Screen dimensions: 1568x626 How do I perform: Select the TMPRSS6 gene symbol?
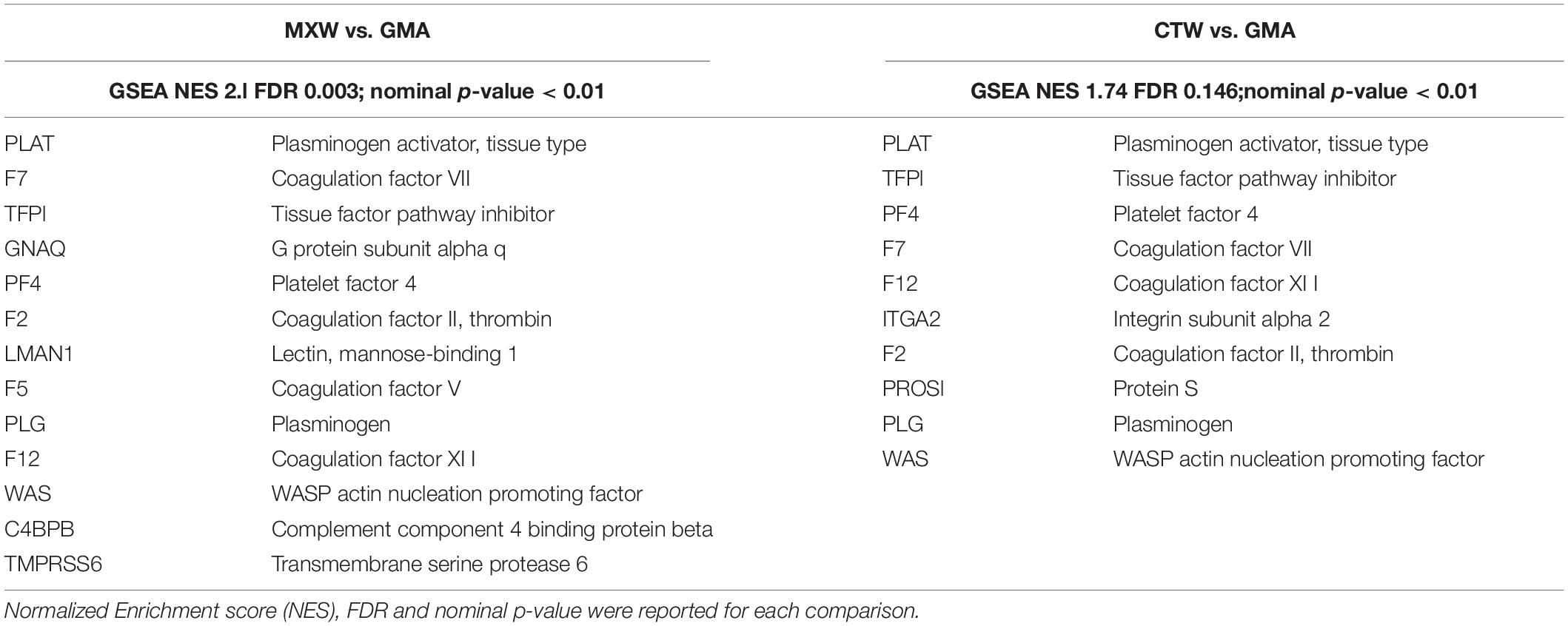(x=53, y=564)
